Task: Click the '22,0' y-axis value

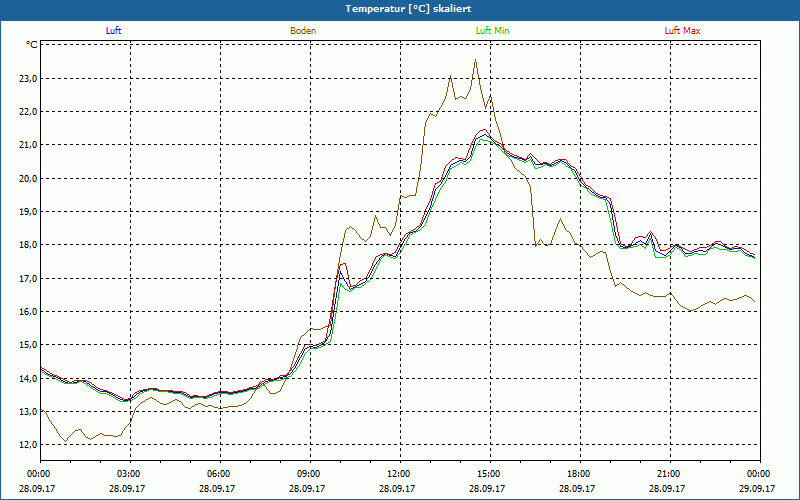Action: pos(28,112)
